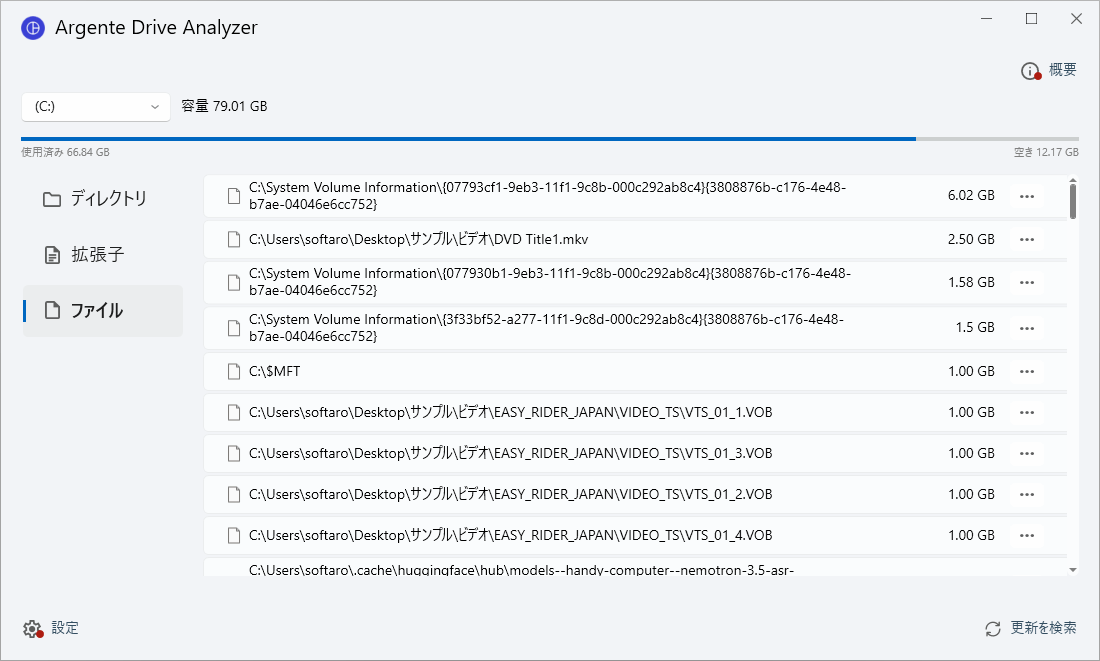Open 設定 gear icon
The width and height of the screenshot is (1100, 661).
click(32, 629)
